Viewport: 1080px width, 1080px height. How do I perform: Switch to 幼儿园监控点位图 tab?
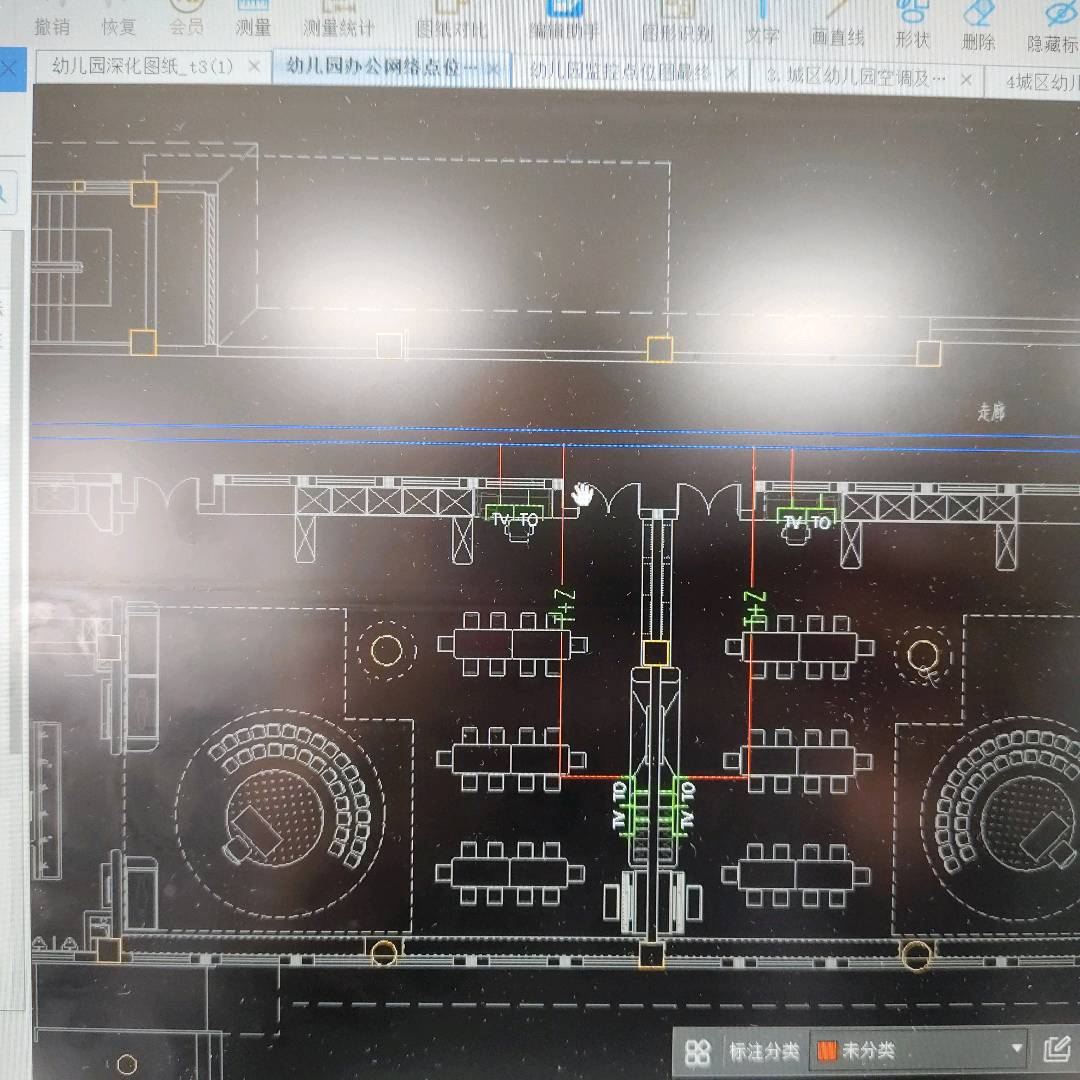[x=620, y=70]
